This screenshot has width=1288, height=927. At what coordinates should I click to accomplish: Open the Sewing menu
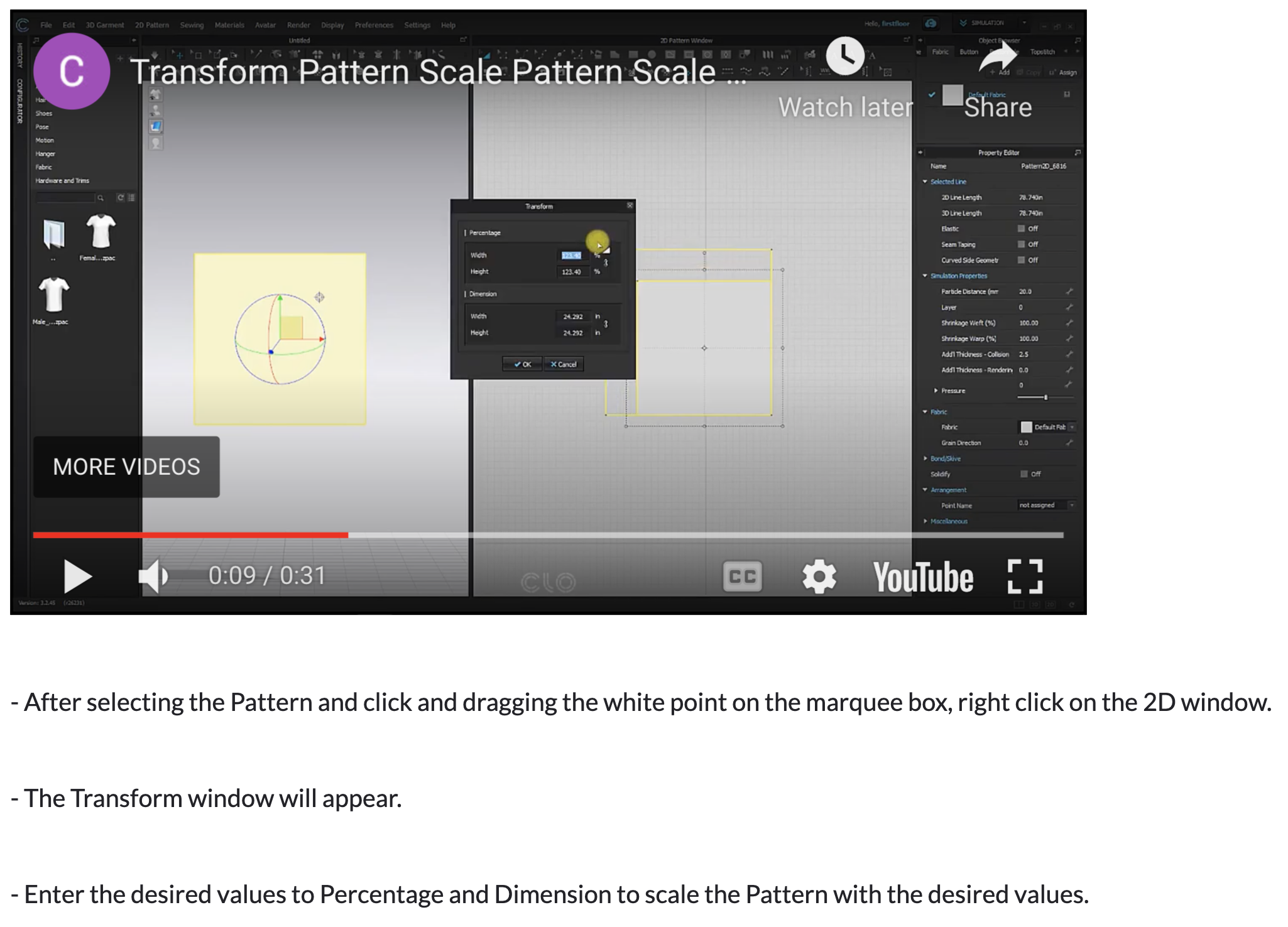click(192, 25)
